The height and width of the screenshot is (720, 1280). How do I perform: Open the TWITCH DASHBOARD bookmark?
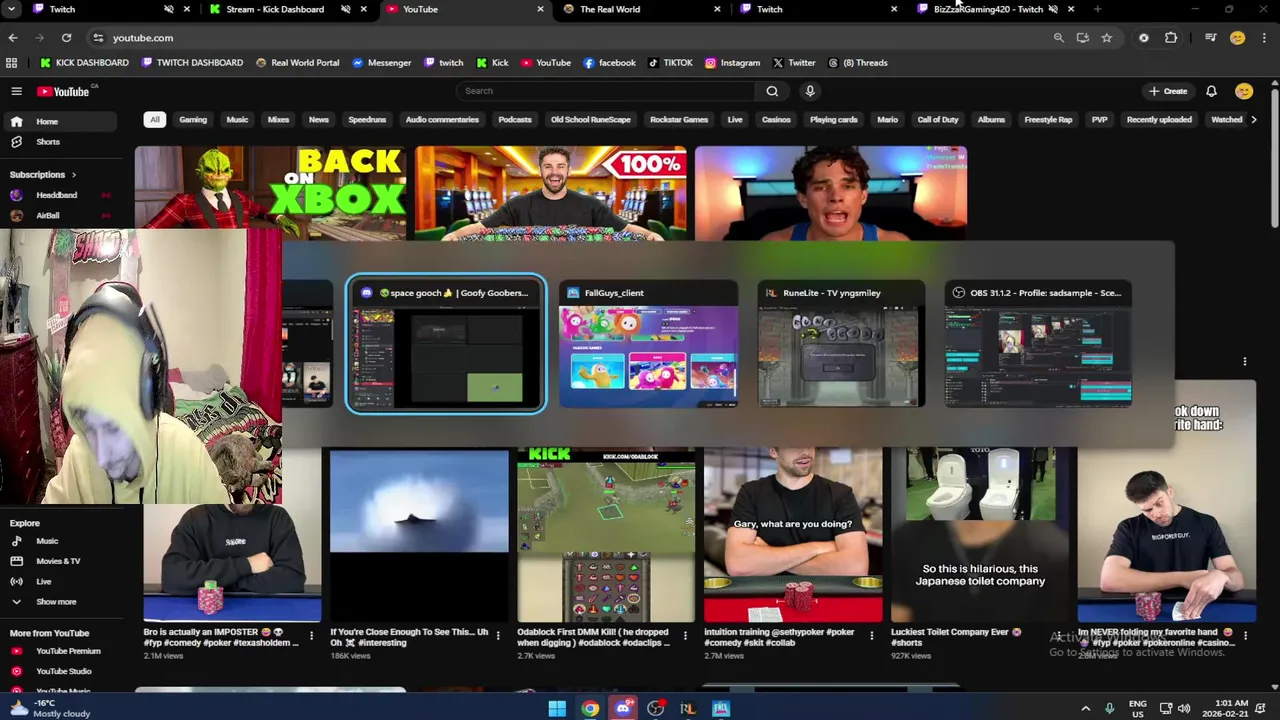pyautogui.click(x=193, y=63)
